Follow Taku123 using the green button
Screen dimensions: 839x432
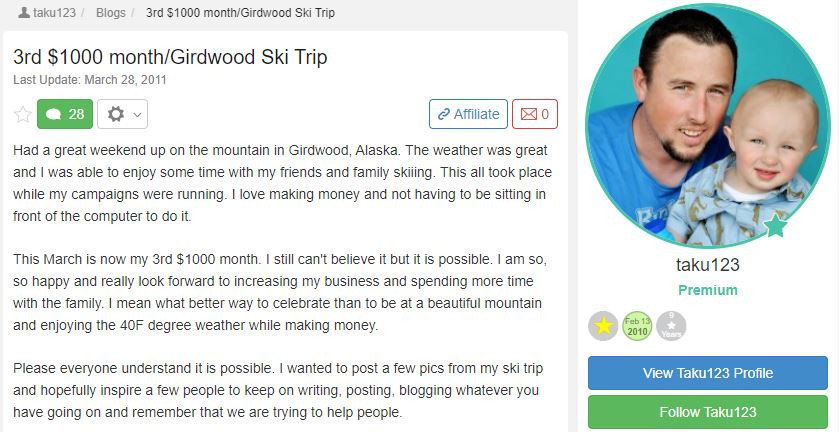point(708,412)
